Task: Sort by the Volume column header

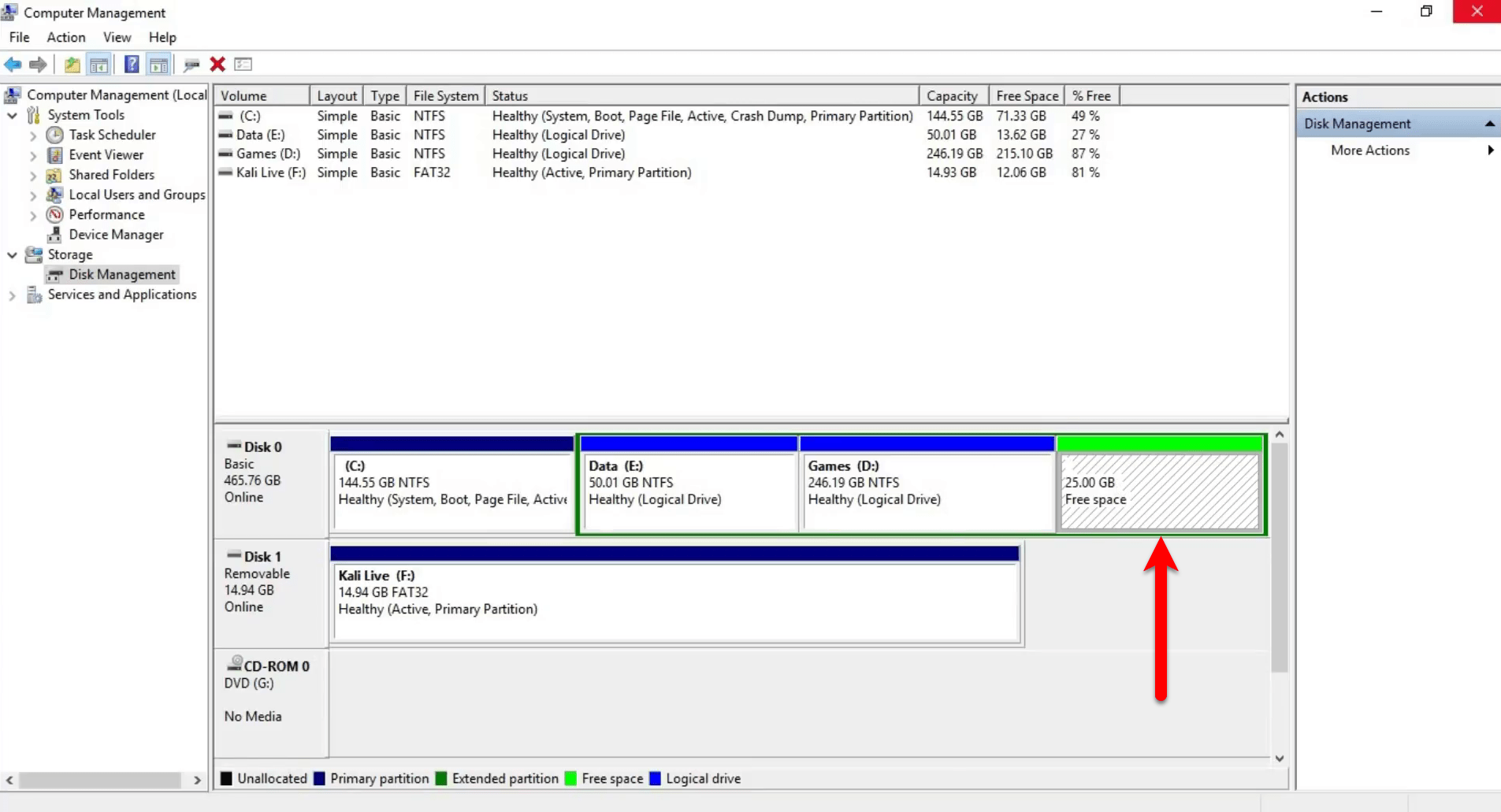Action: pyautogui.click(x=262, y=95)
